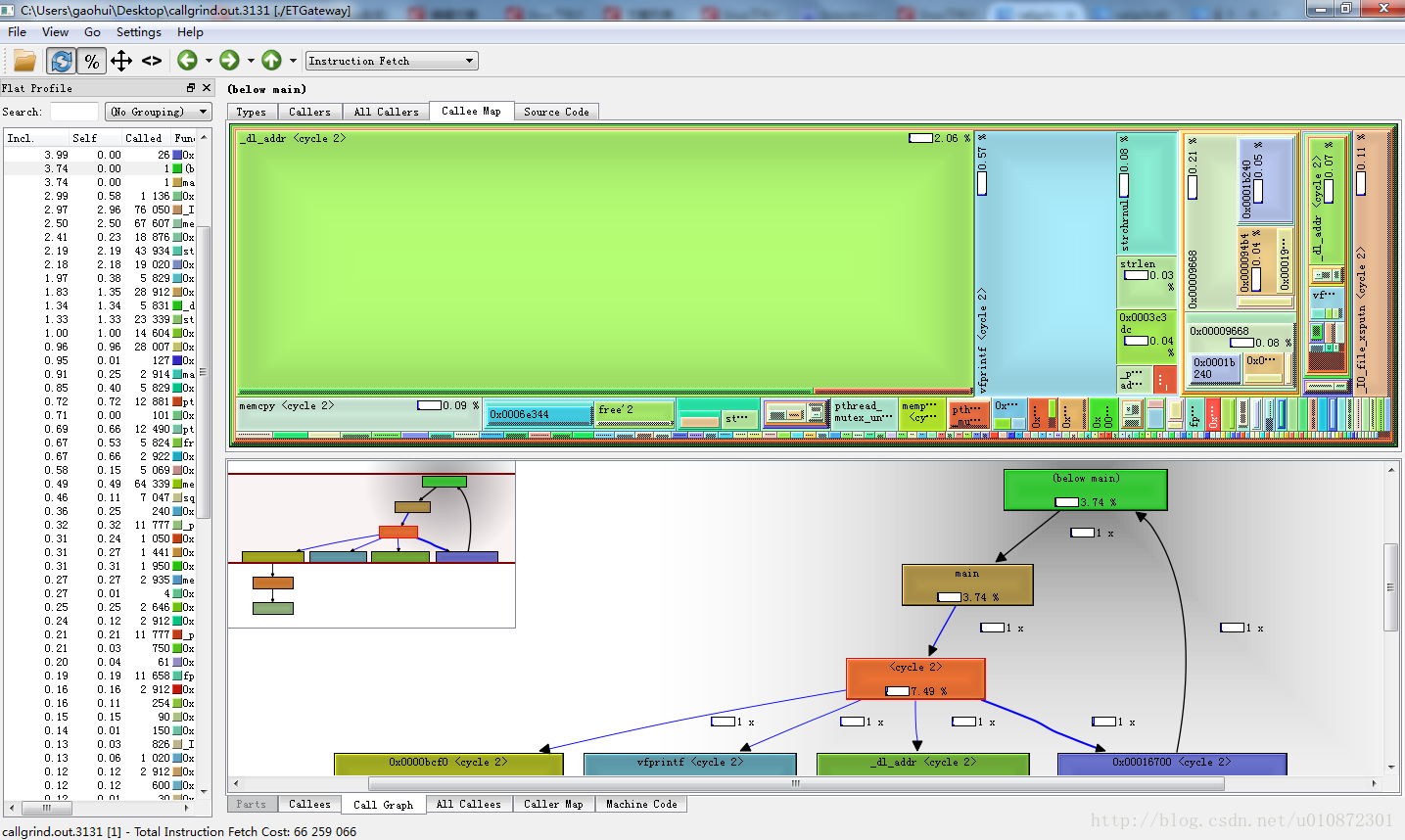Go back with the left green arrow

point(187,61)
